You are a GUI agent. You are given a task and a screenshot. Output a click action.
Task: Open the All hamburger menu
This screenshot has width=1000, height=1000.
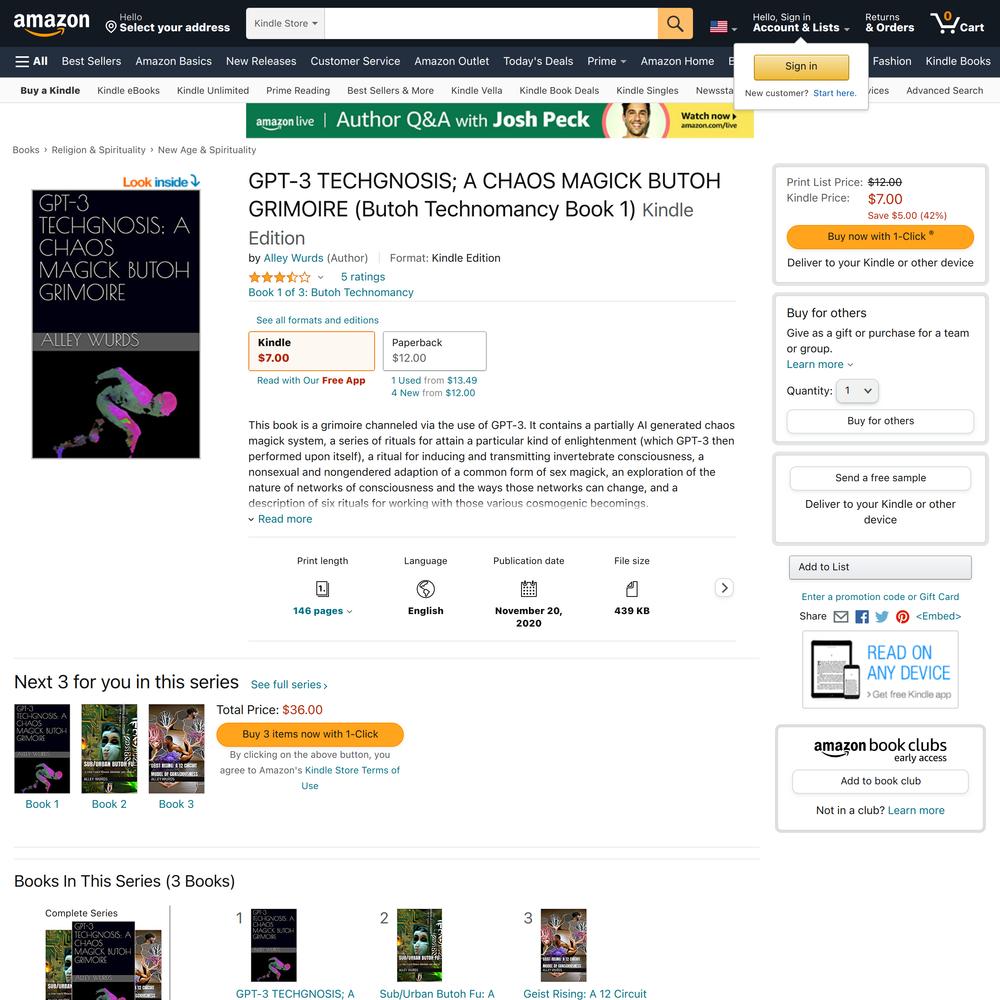point(31,61)
